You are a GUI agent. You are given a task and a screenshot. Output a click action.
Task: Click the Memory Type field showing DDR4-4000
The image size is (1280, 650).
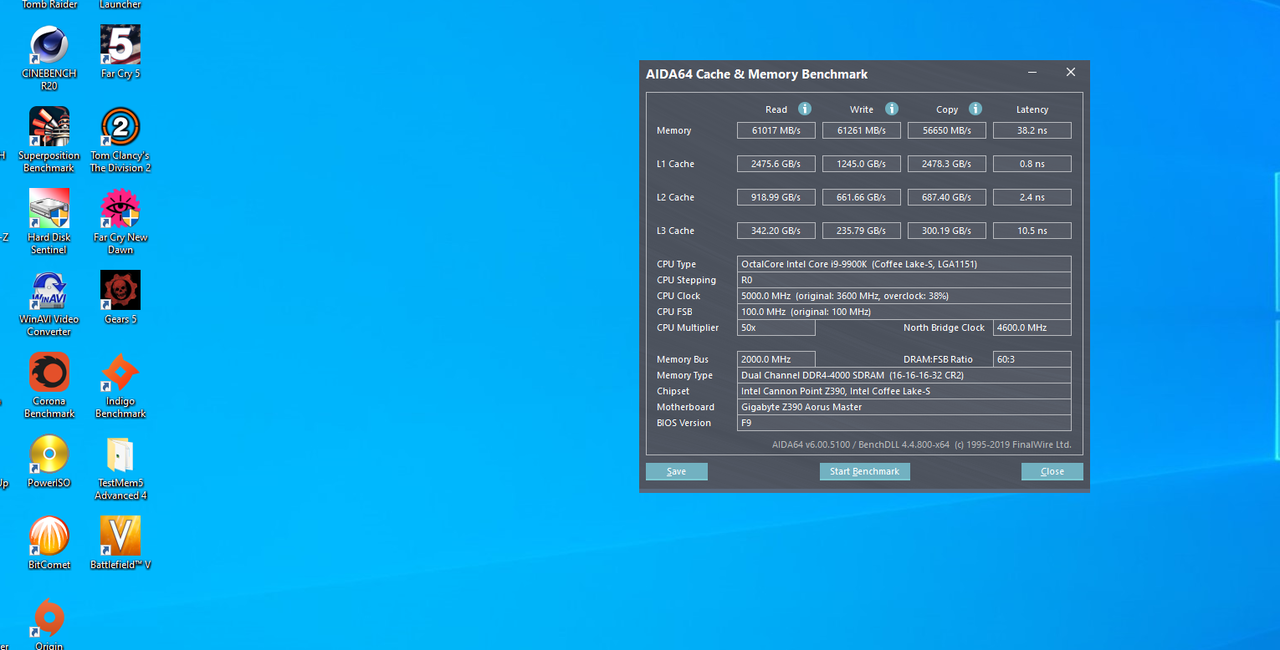(904, 375)
